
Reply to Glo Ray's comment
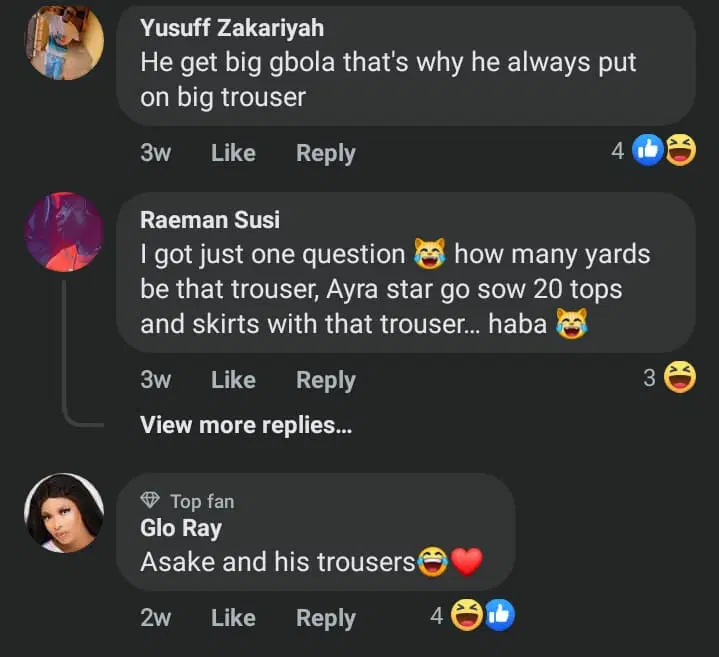point(325,618)
